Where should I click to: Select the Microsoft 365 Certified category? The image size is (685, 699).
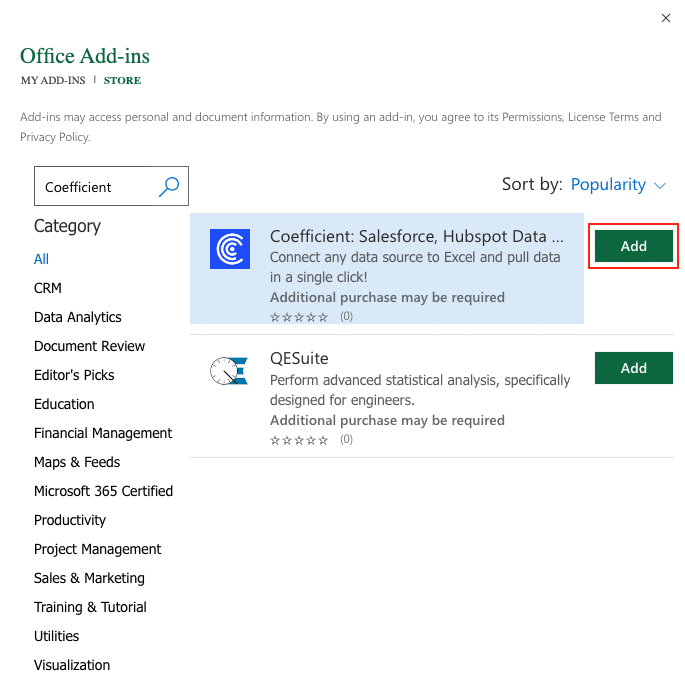103,491
